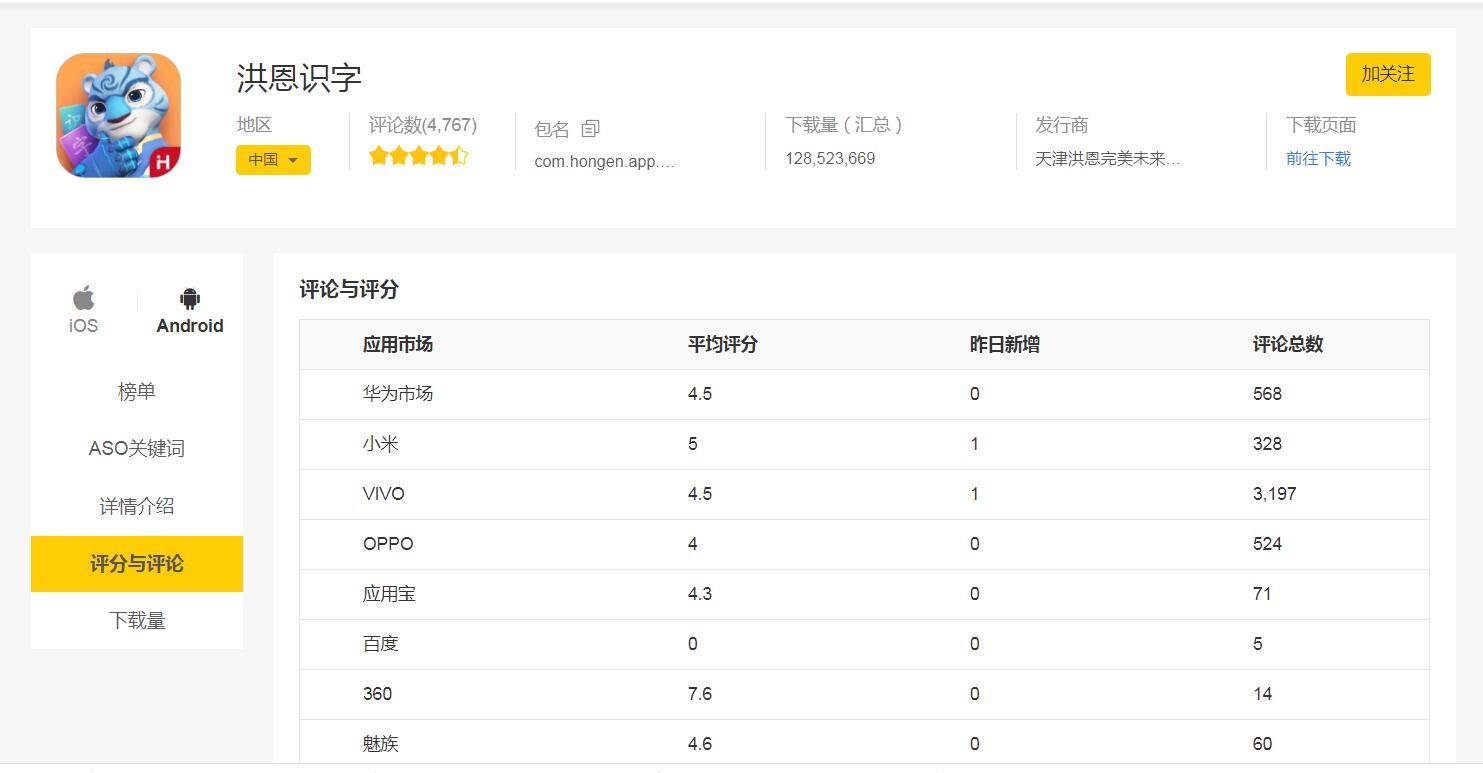Click the 魅族 row name

pyautogui.click(x=381, y=744)
